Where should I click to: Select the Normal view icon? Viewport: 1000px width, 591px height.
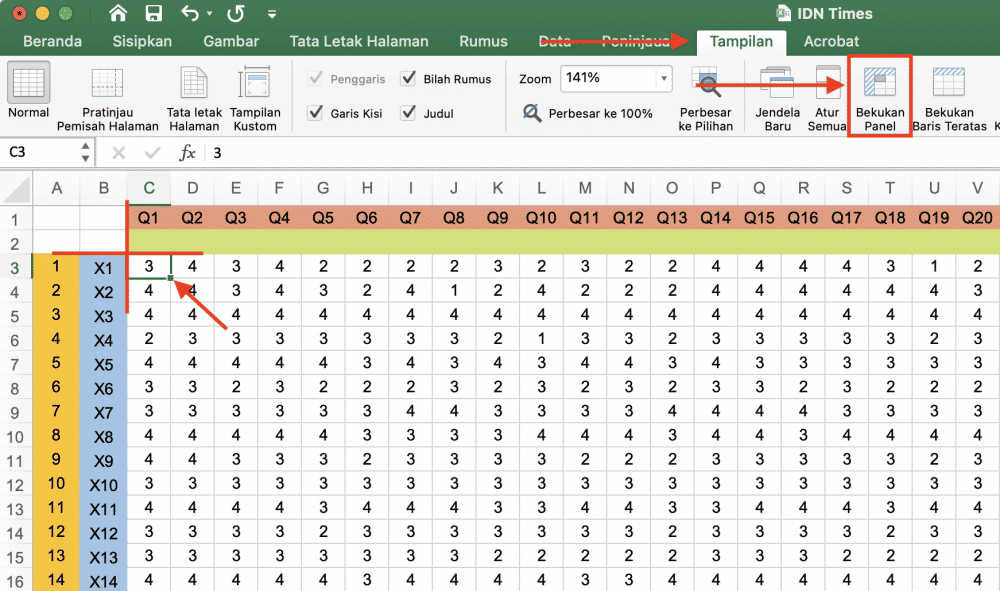28,83
